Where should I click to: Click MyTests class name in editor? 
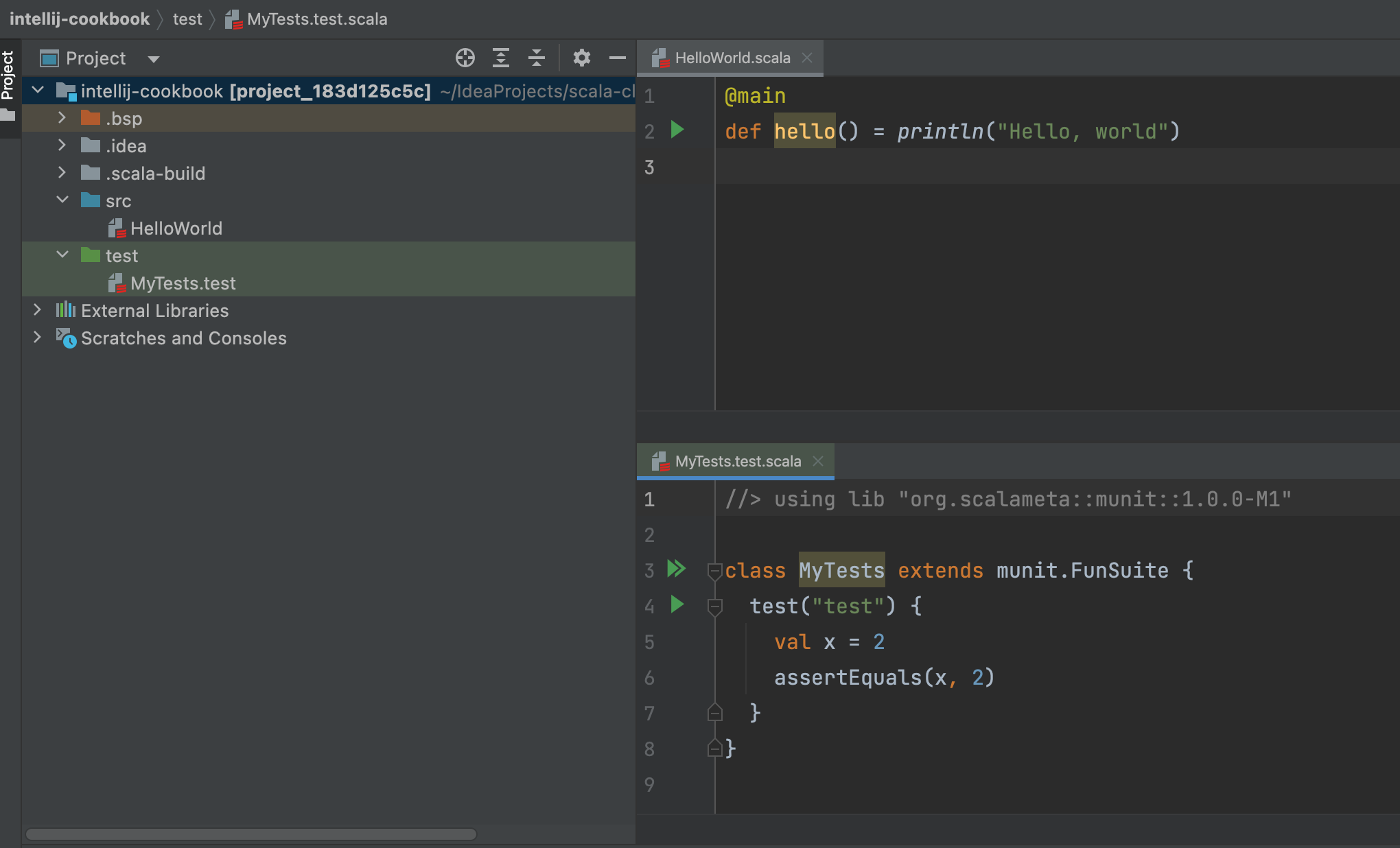pos(841,570)
